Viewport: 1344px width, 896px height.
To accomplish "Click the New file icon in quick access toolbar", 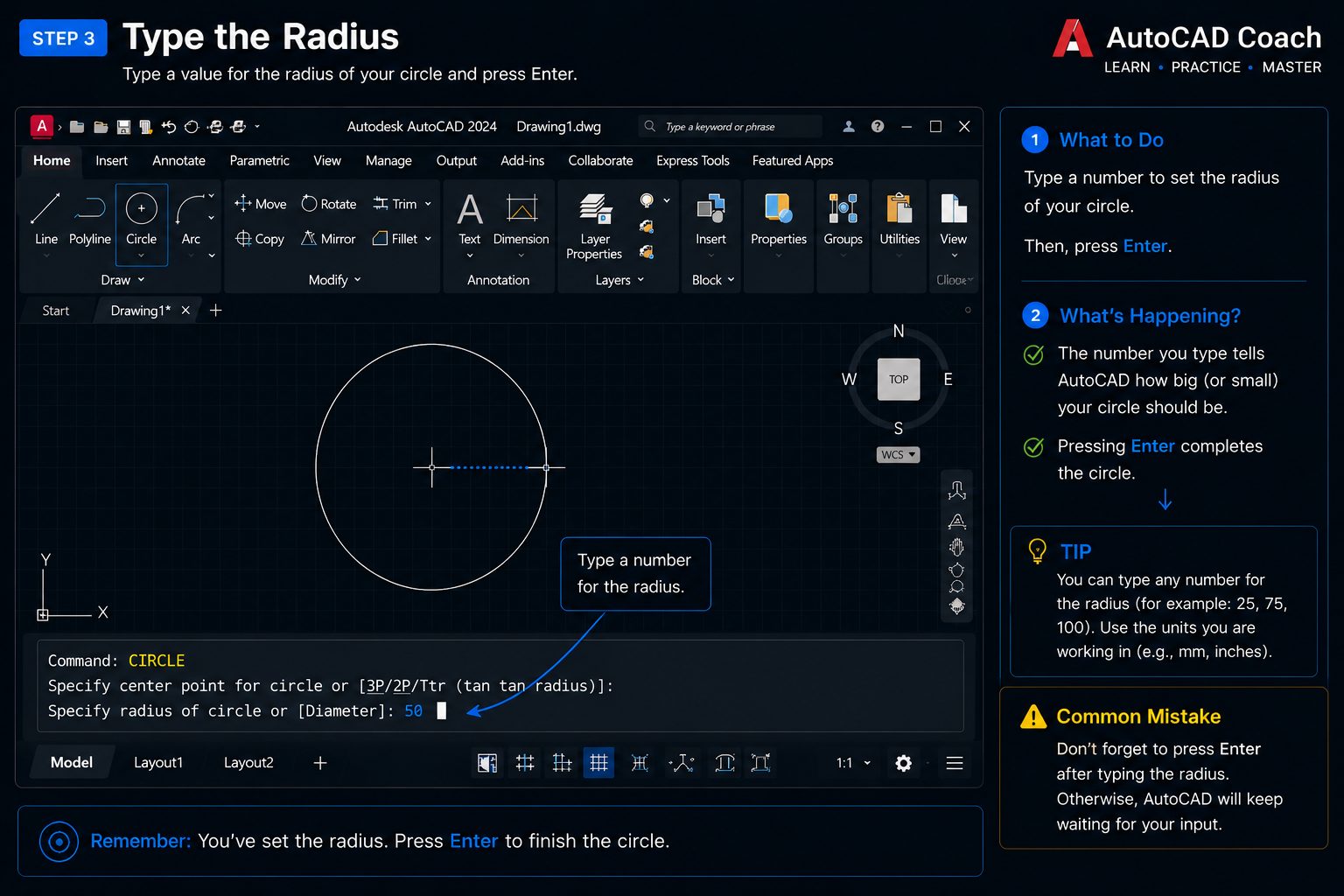I will pos(77,127).
